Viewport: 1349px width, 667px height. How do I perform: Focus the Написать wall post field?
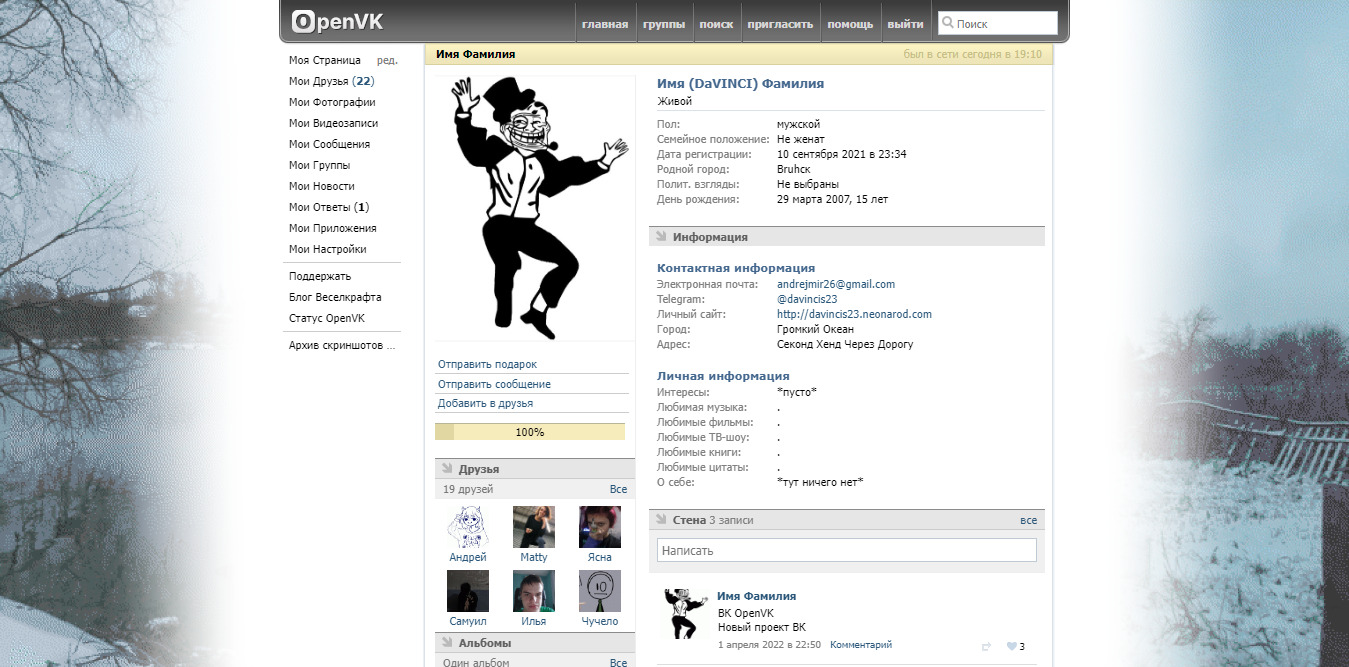846,550
